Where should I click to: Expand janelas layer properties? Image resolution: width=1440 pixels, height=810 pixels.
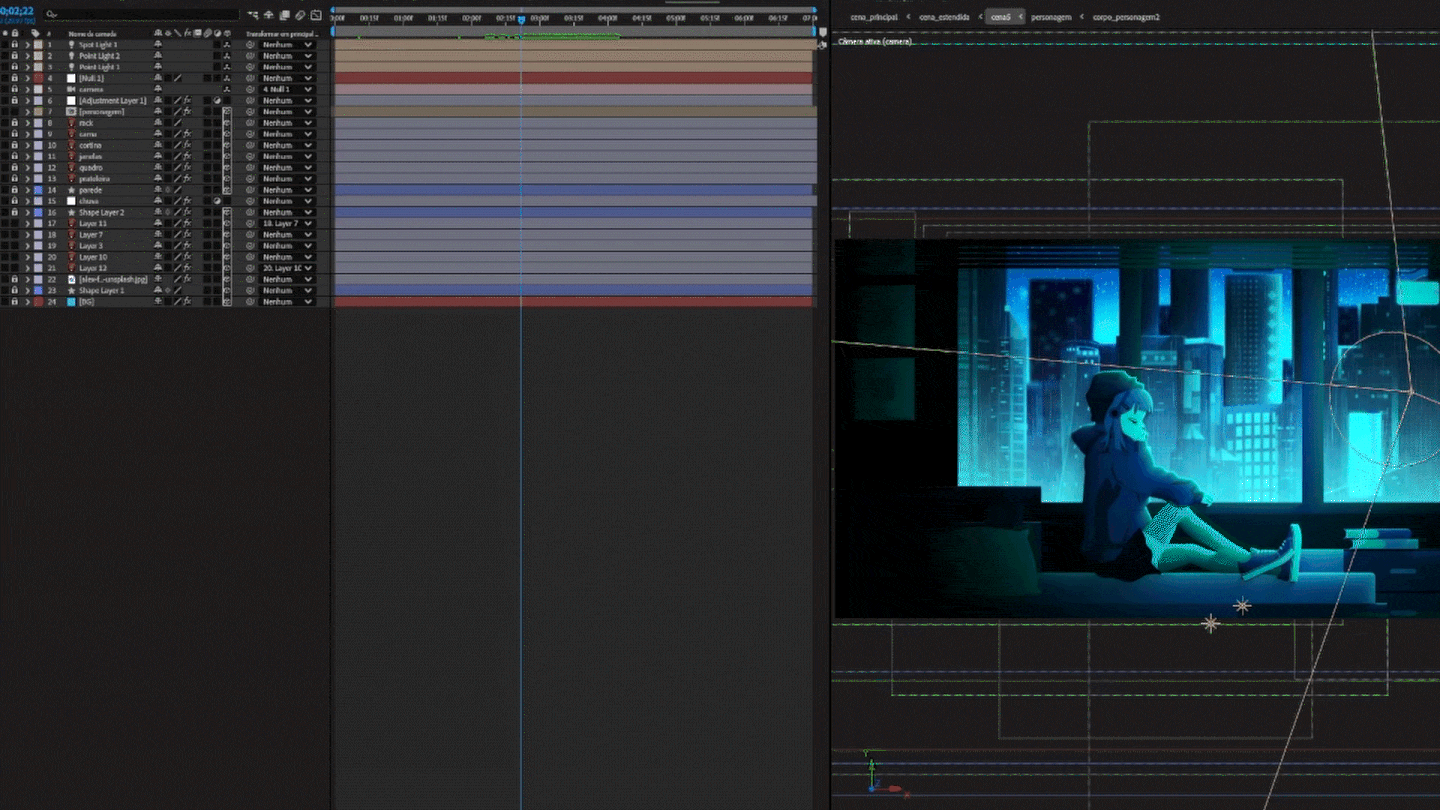[x=27, y=156]
